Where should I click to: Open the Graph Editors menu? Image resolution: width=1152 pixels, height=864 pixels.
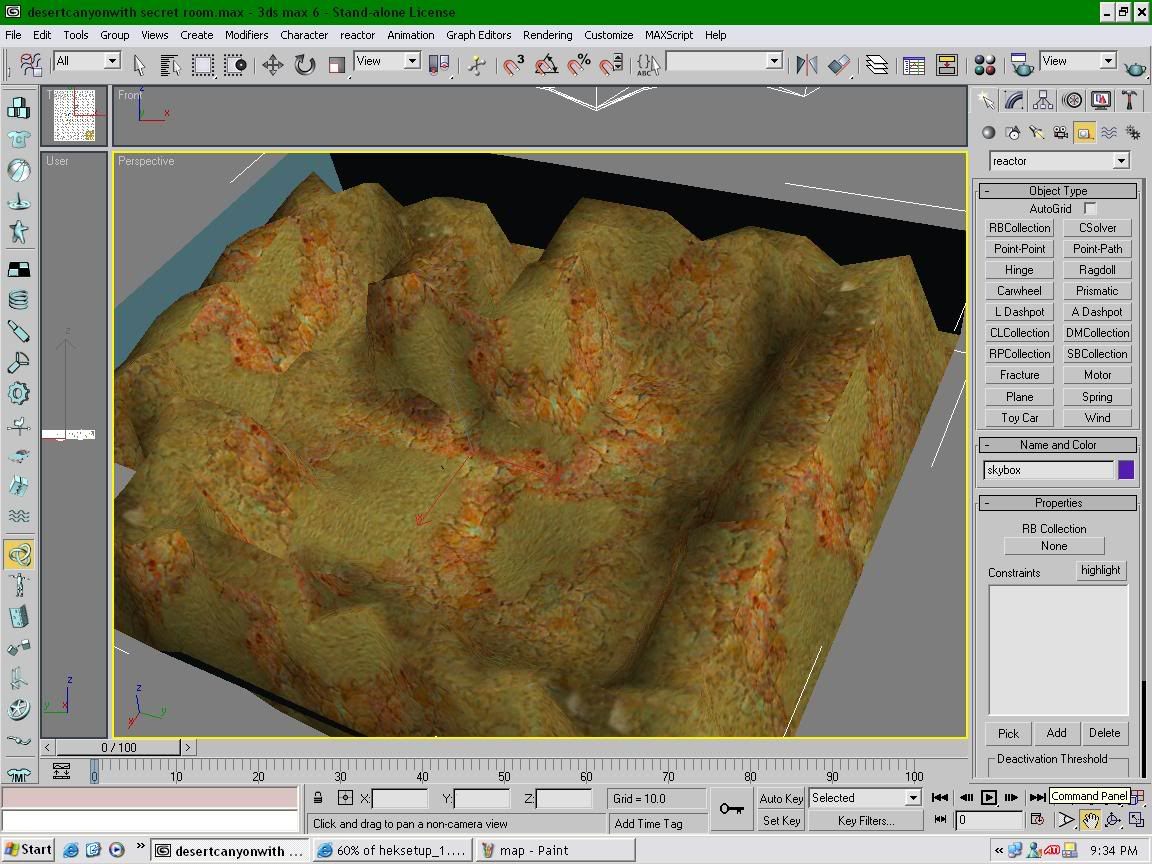[478, 35]
